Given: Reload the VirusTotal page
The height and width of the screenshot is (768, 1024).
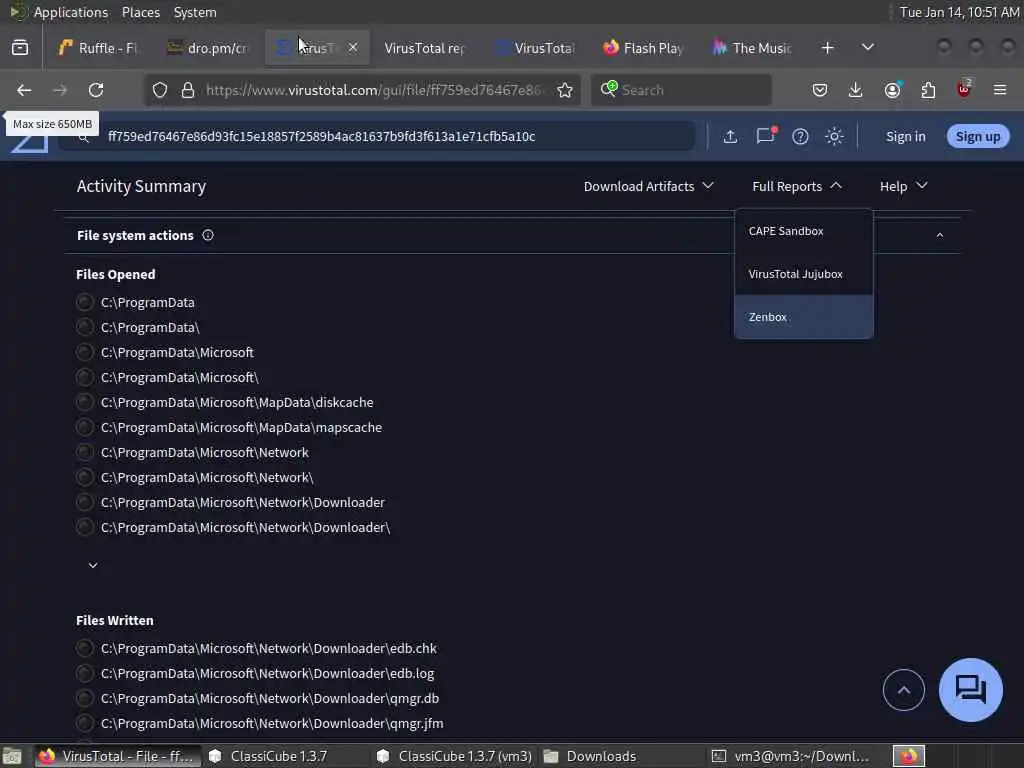Looking at the screenshot, I should [96, 90].
